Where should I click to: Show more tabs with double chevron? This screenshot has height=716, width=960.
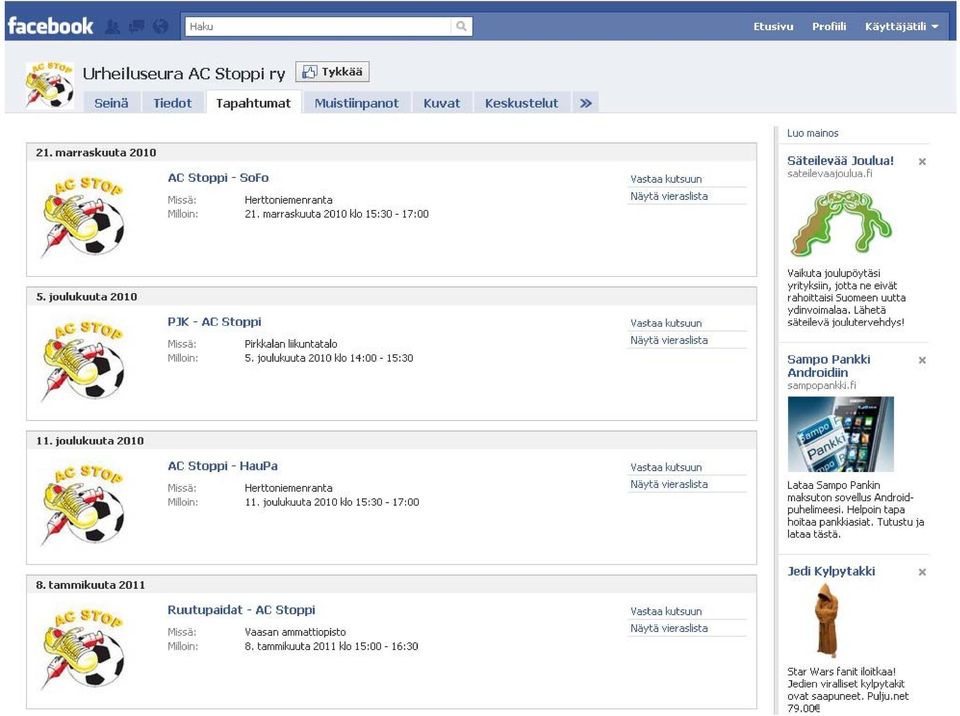pyautogui.click(x=586, y=103)
